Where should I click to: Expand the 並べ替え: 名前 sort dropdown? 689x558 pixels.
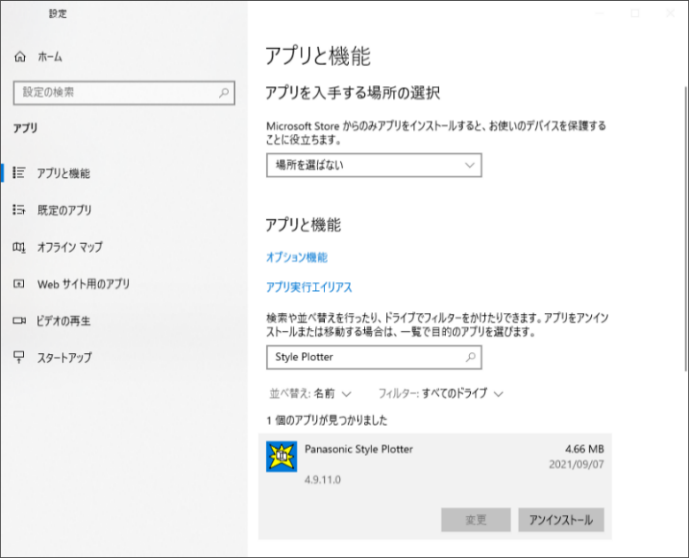click(311, 394)
